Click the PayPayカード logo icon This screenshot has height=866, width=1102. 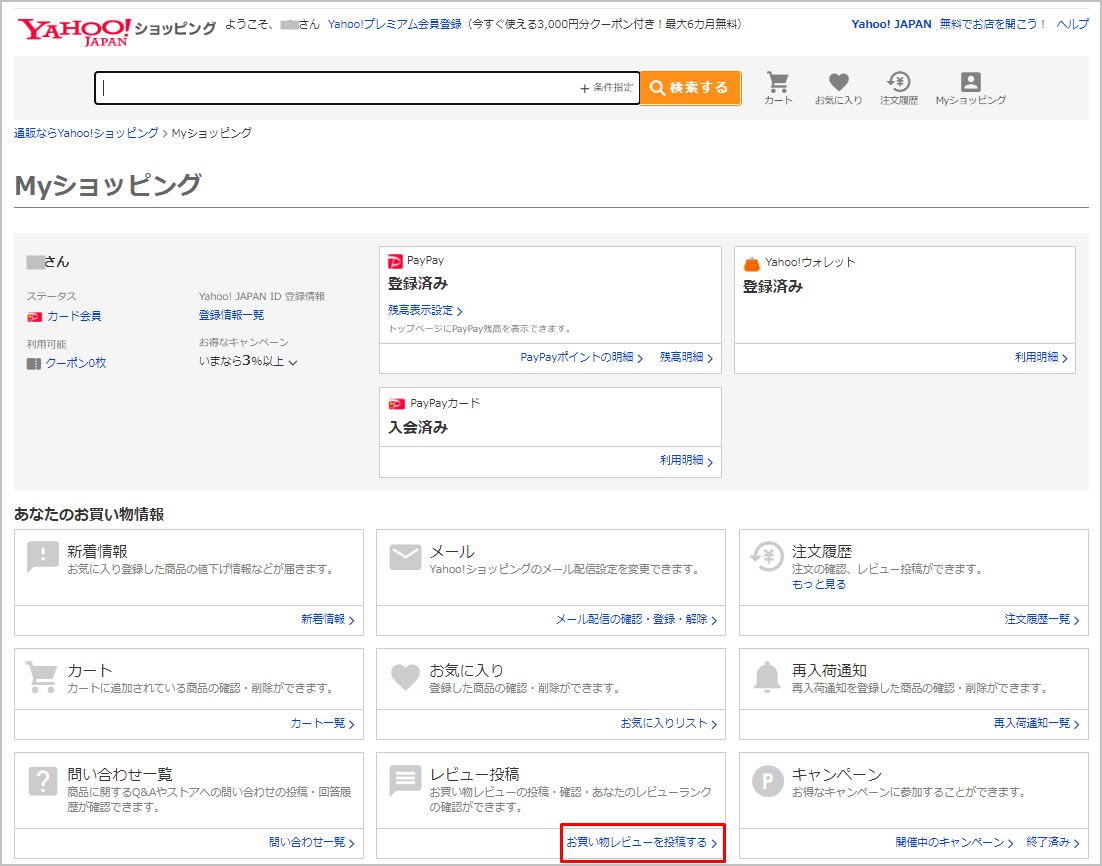pyautogui.click(x=397, y=402)
